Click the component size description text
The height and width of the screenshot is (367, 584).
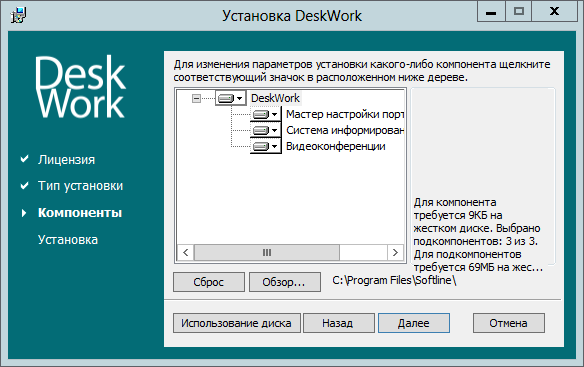(478, 235)
